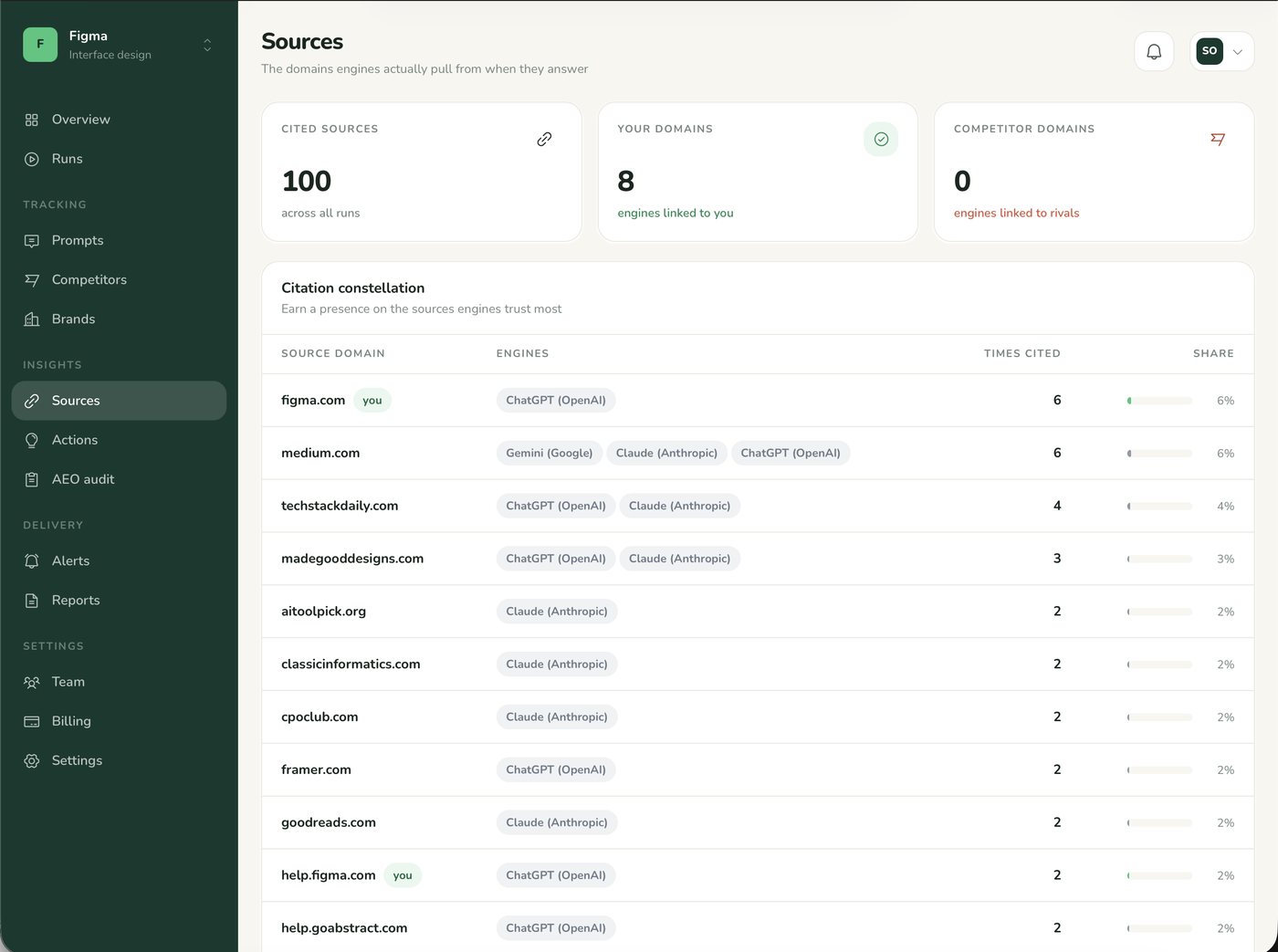The image size is (1278, 952).
Task: Click the green checkmark icon on Your Domains card
Action: (x=881, y=139)
